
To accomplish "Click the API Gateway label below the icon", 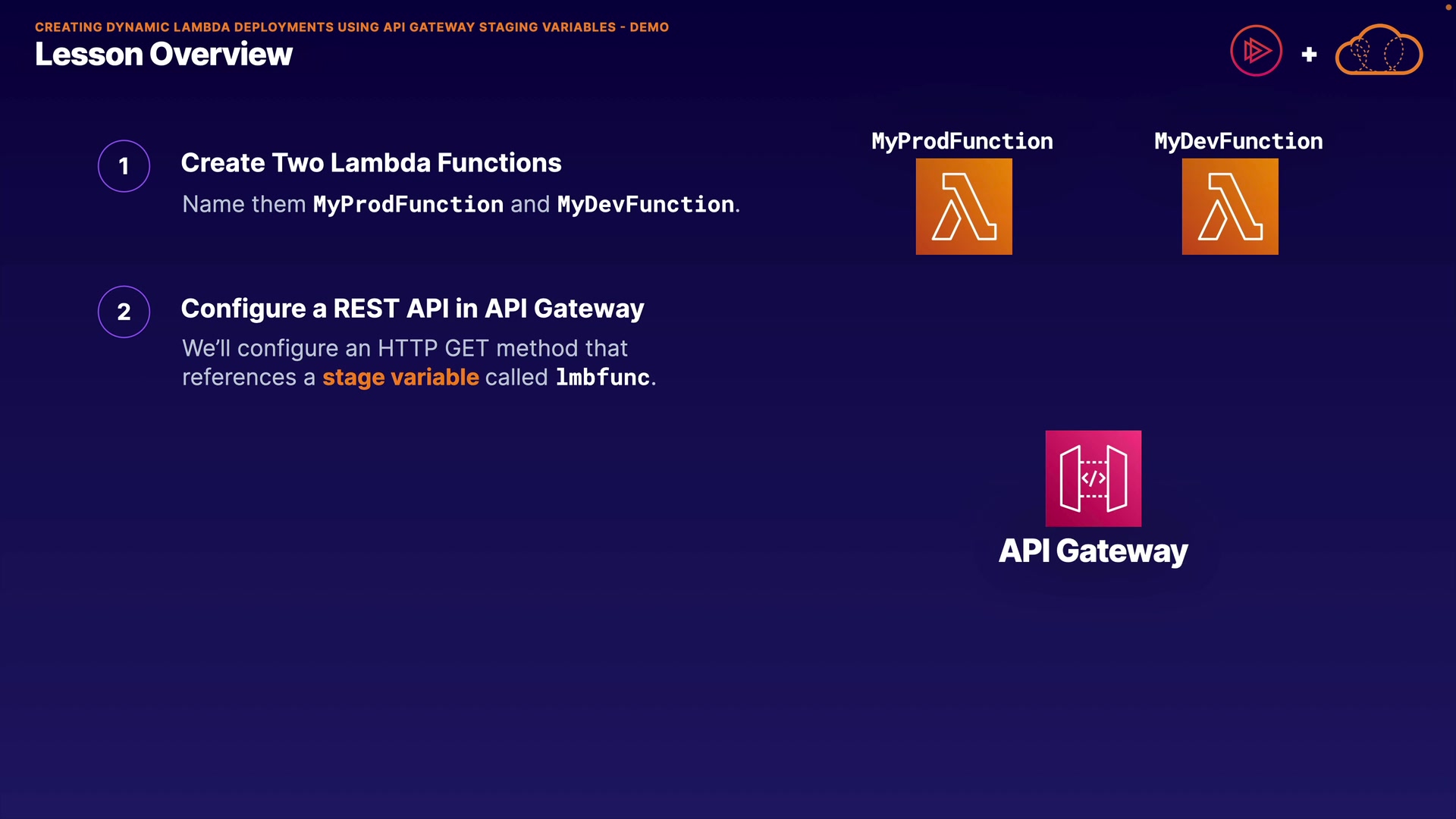I will tap(1093, 551).
